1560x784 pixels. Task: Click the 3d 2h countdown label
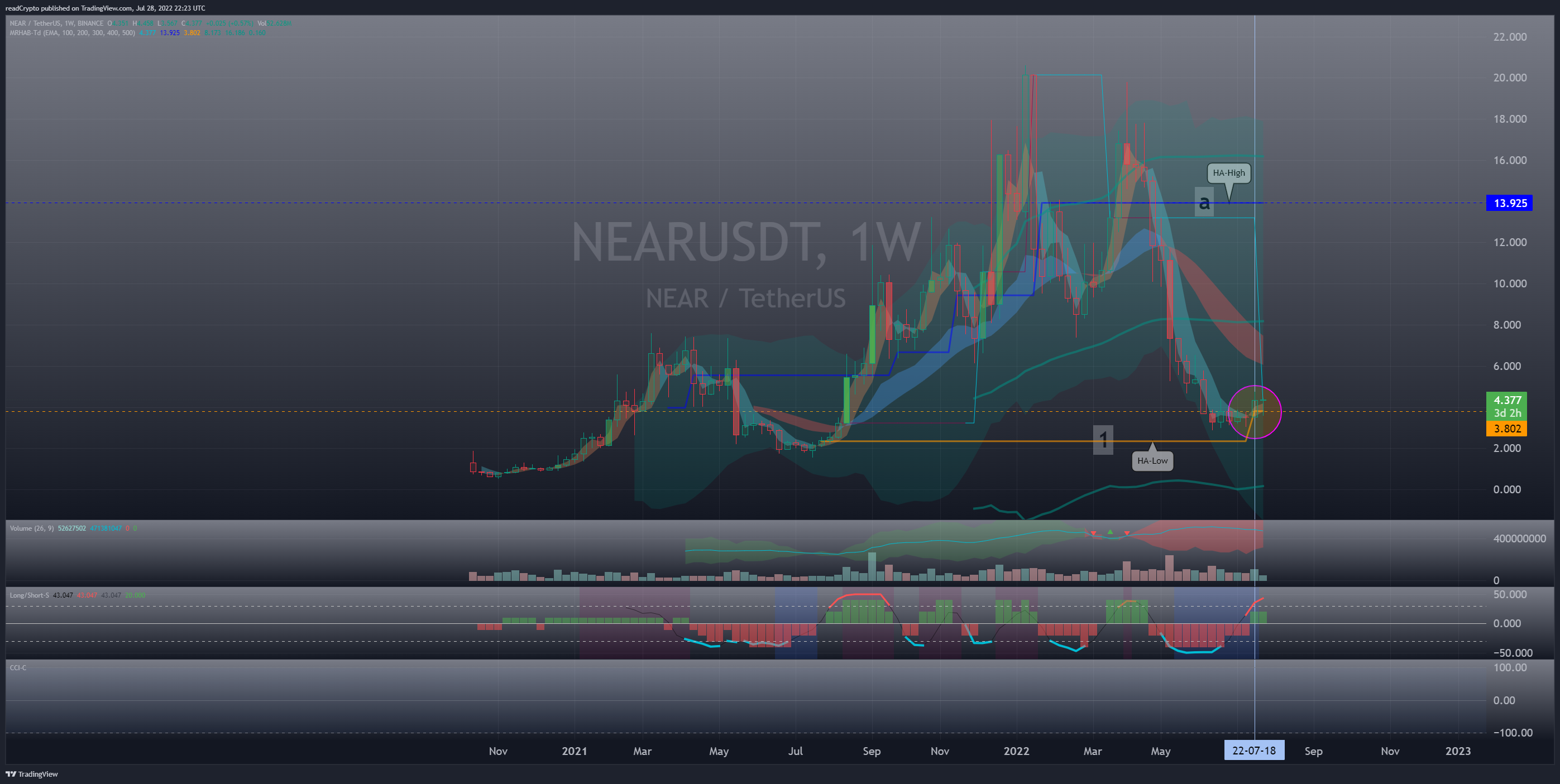coord(1507,413)
